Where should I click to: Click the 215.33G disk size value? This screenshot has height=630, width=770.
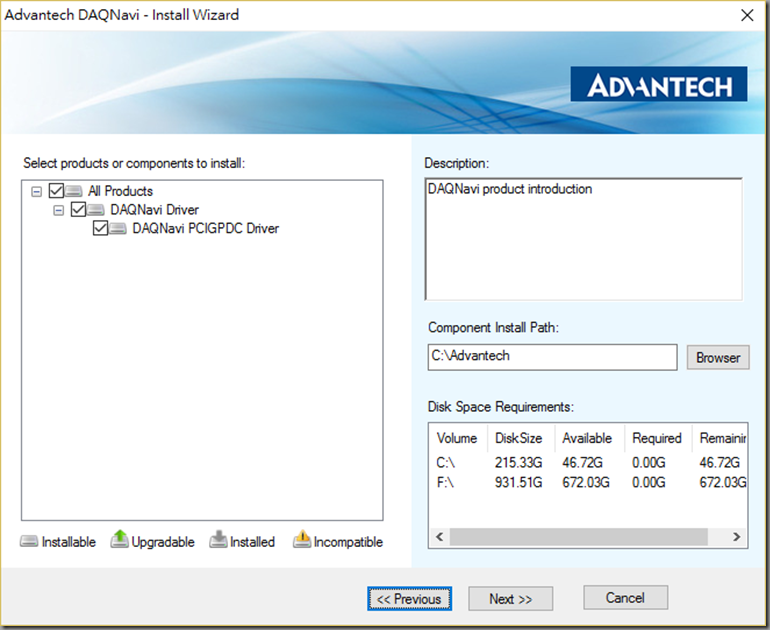(519, 463)
